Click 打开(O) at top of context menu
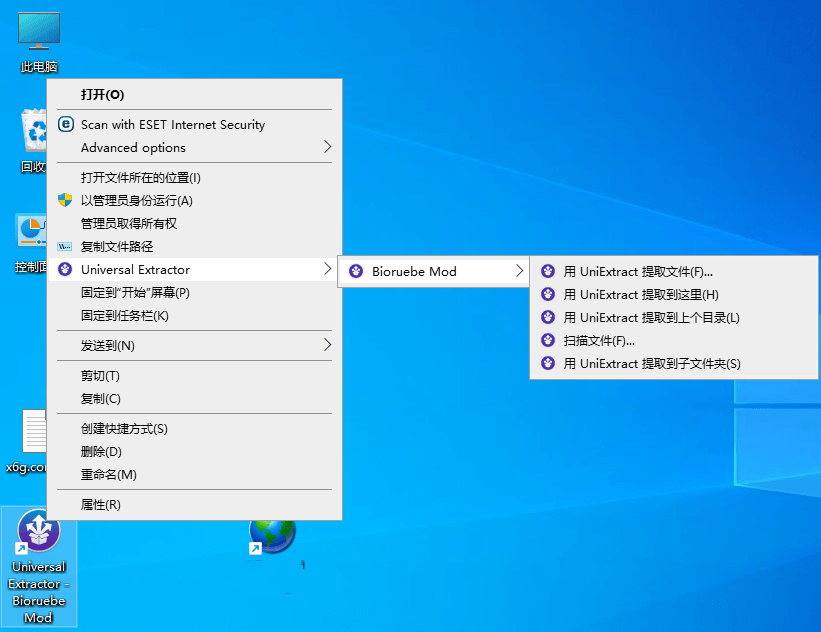 102,94
